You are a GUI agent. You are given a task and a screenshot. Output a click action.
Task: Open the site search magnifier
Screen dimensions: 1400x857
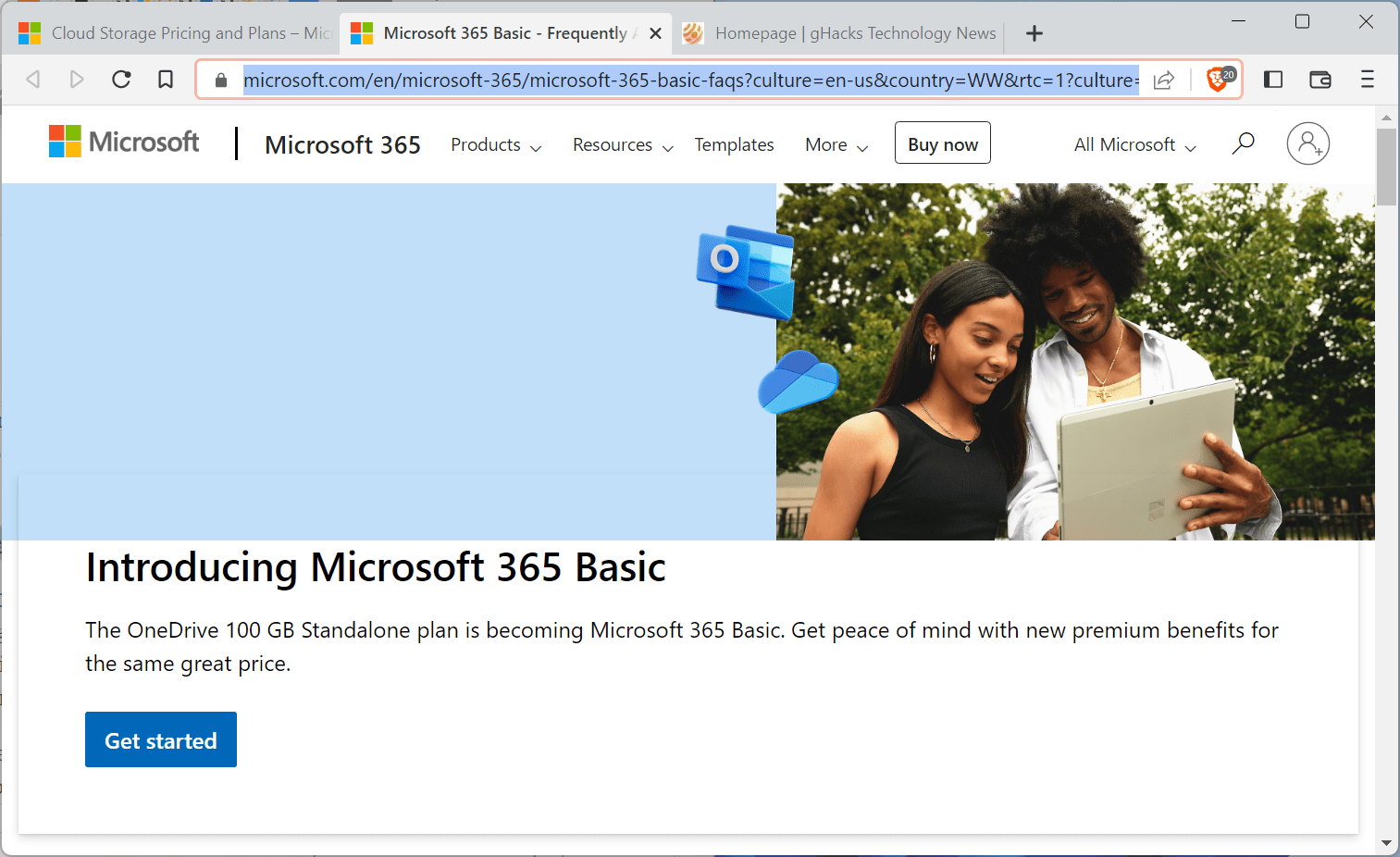(1243, 143)
